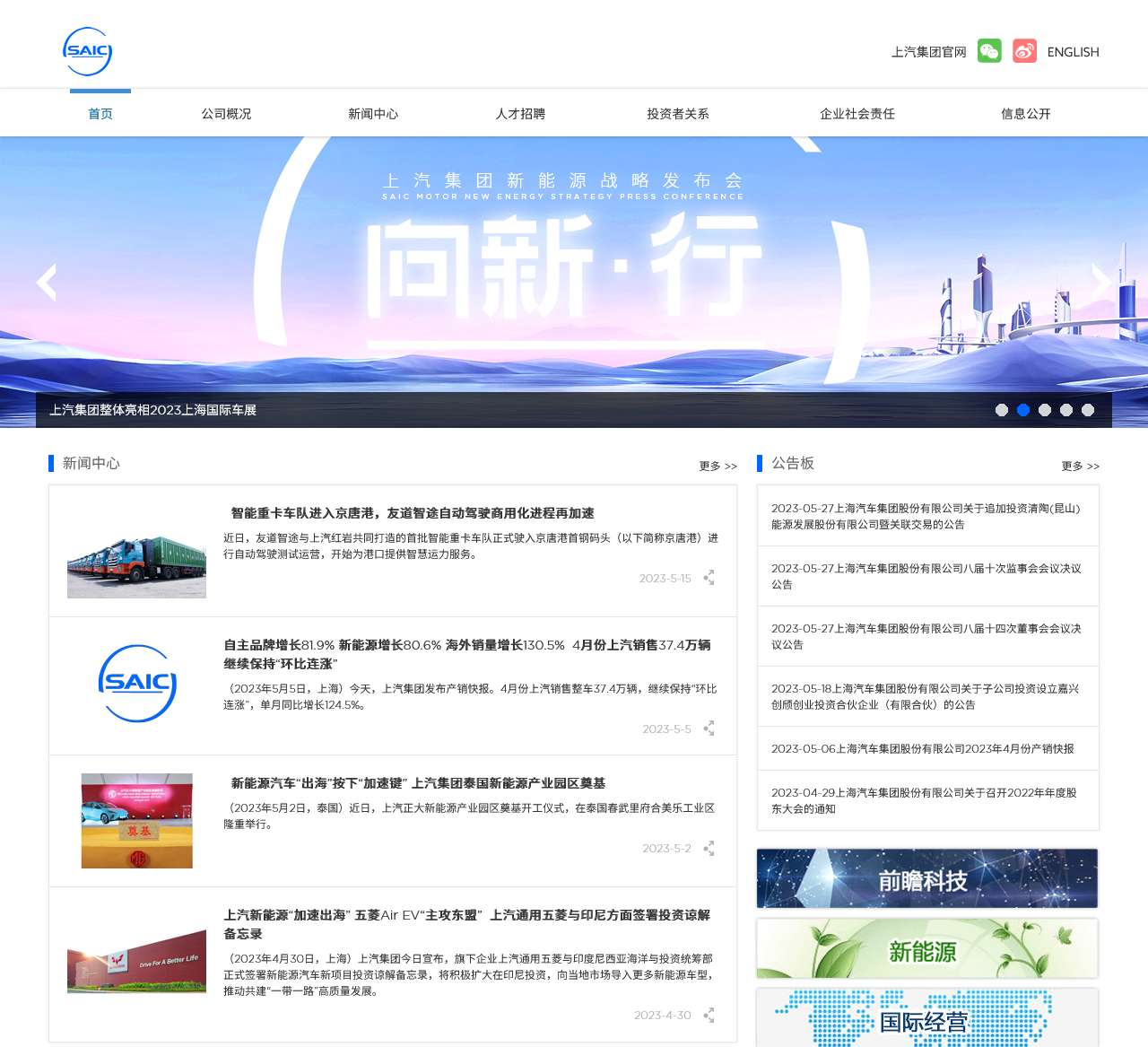The width and height of the screenshot is (1148, 1047).
Task: Open SAIC logo news thumbnail
Action: [136, 684]
